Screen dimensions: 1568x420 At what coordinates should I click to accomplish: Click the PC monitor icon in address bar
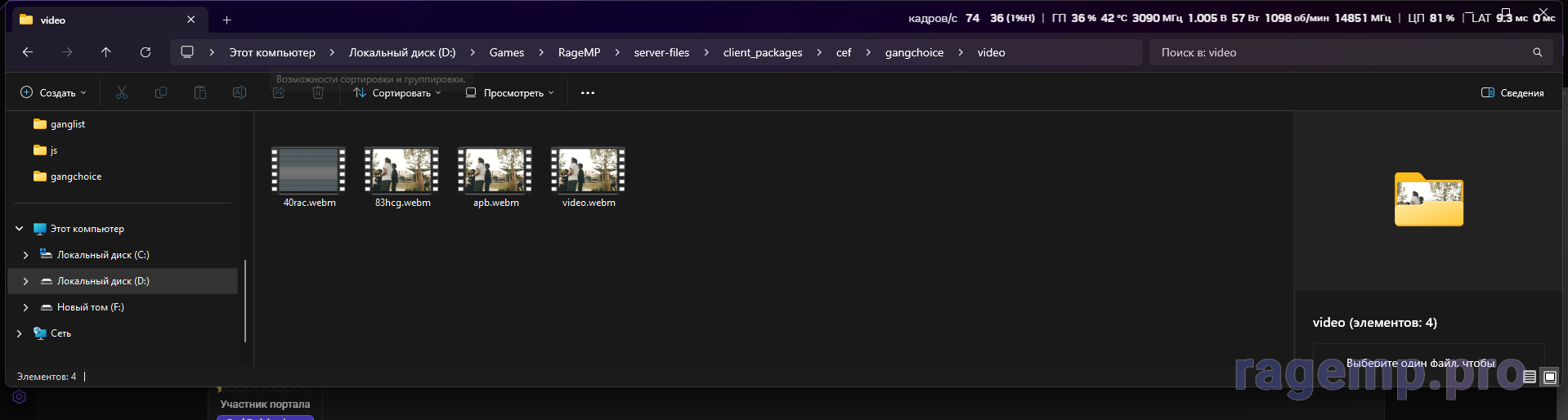187,52
